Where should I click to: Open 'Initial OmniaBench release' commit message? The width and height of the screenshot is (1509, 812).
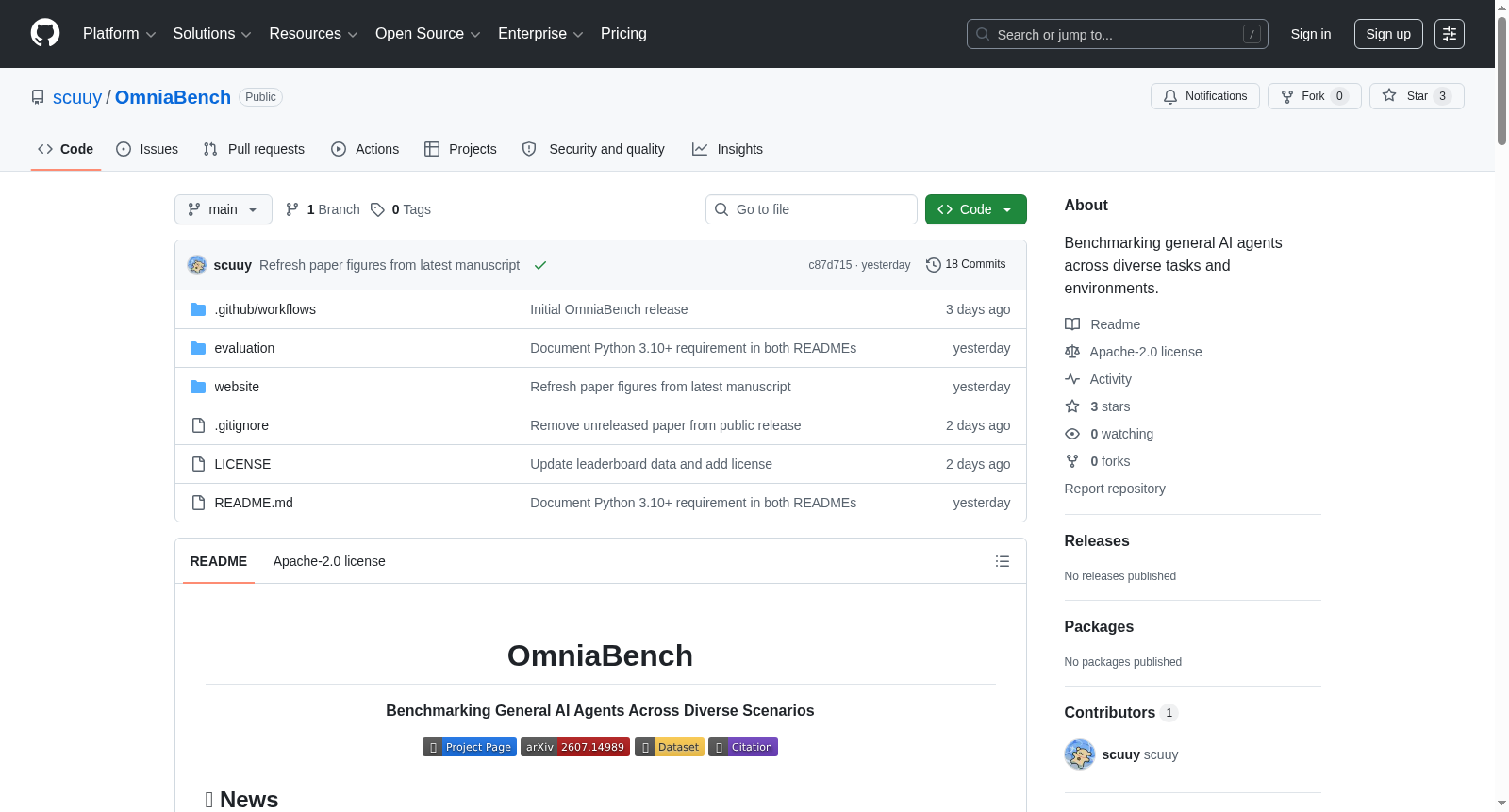[x=609, y=309]
